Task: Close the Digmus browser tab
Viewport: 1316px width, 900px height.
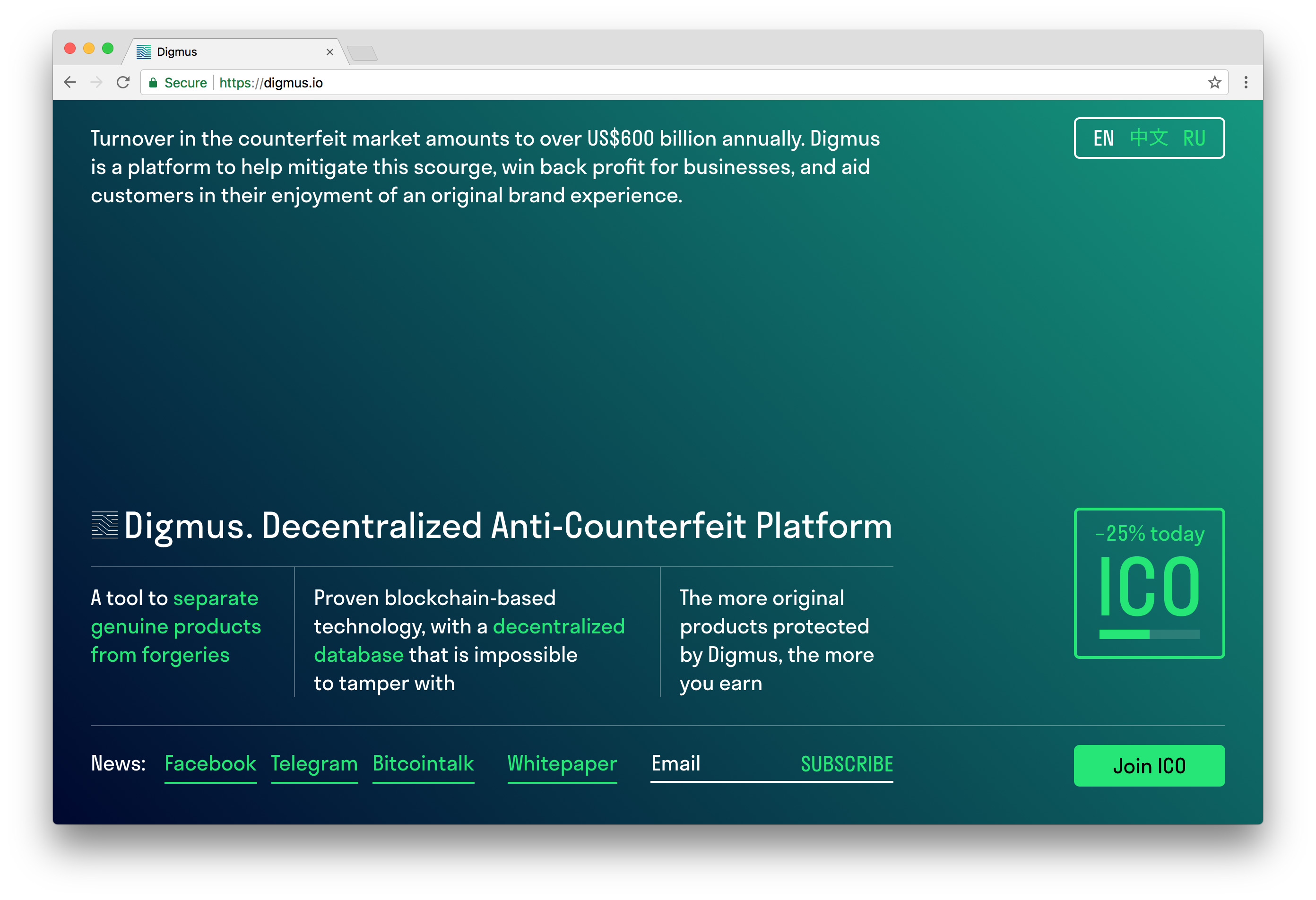Action: (329, 52)
